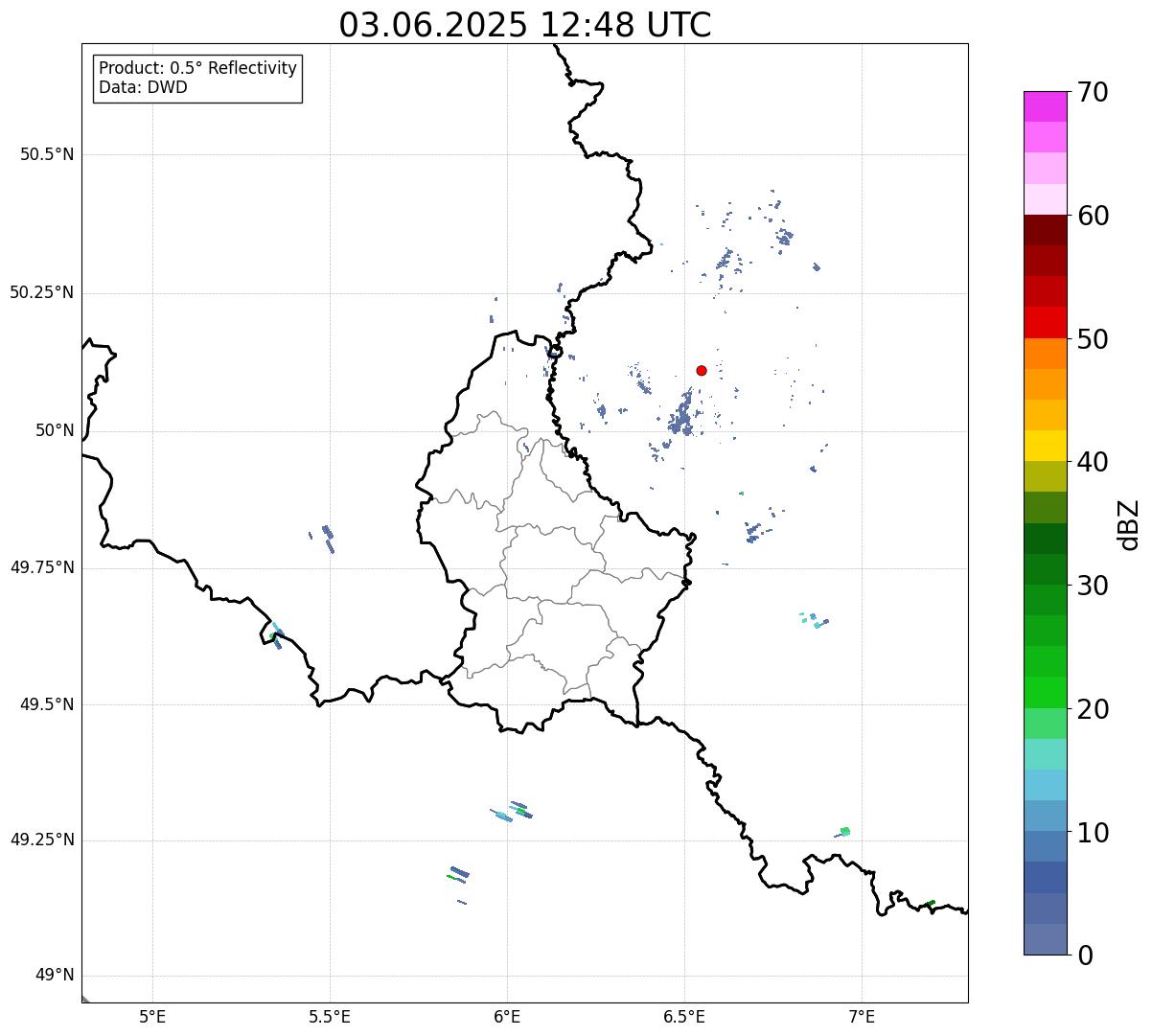Image resolution: width=1152 pixels, height=1036 pixels.
Task: Click the large blue echo southwest of radar site
Action: tap(682, 414)
